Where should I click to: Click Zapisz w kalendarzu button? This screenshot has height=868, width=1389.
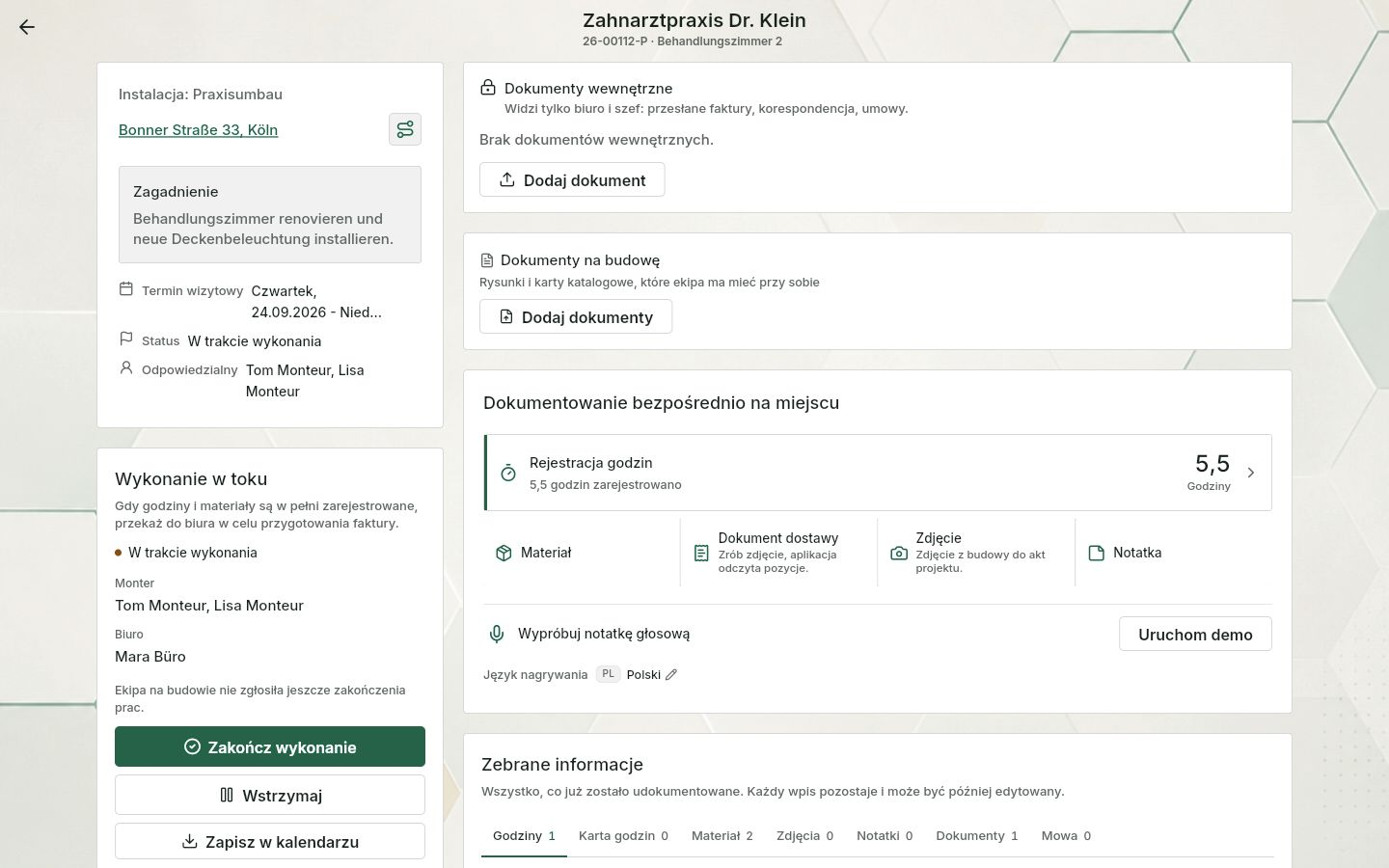coord(270,841)
